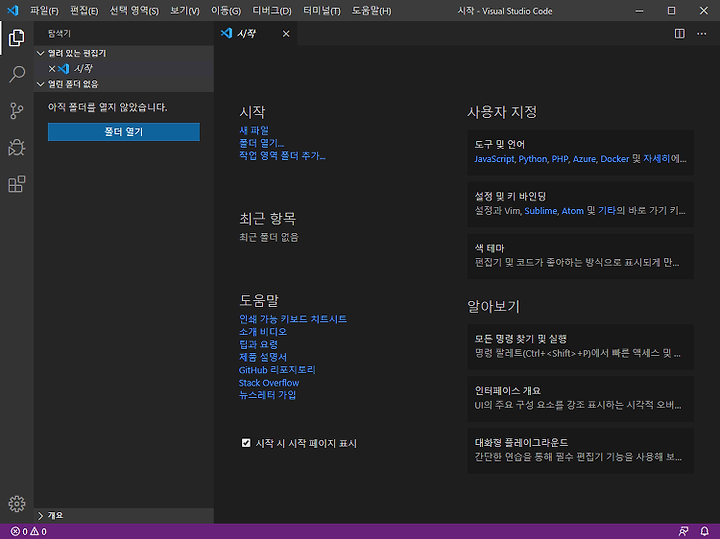This screenshot has height=539, width=720.
Task: Click the warnings icon in status bar
Action: [34, 531]
